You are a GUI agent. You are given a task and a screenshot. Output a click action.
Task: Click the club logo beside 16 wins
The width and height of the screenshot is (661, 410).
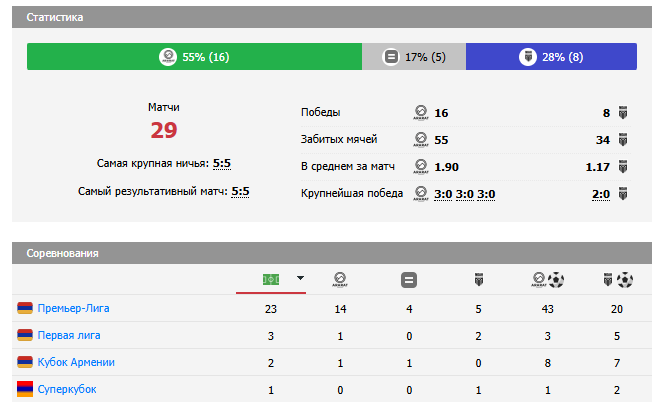(421, 113)
